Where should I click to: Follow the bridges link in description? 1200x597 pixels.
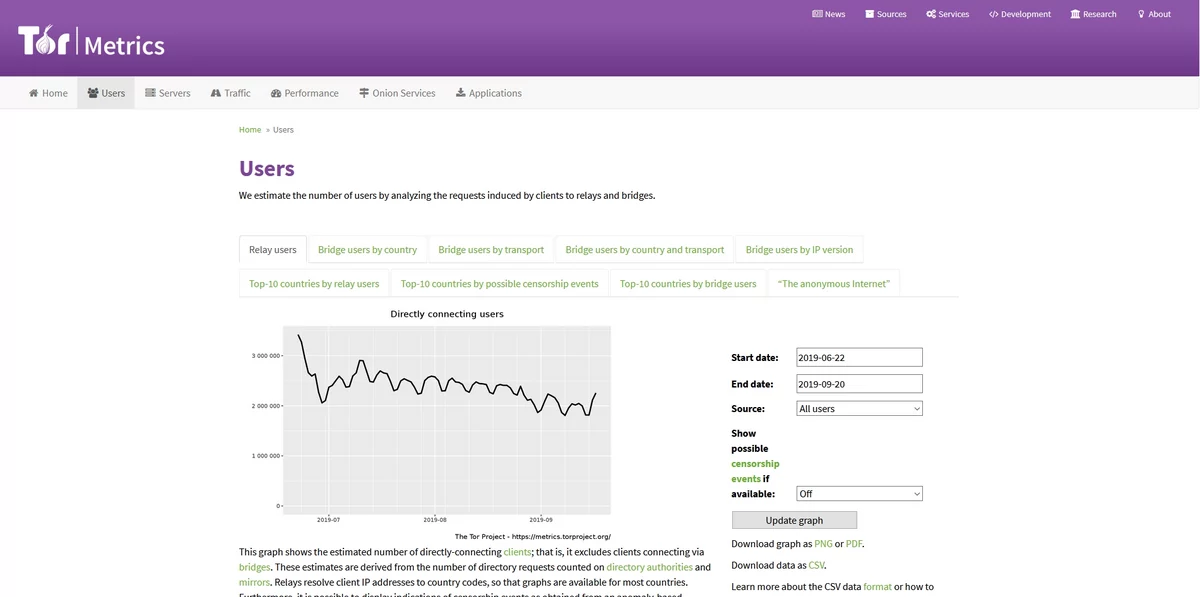pyautogui.click(x=254, y=567)
